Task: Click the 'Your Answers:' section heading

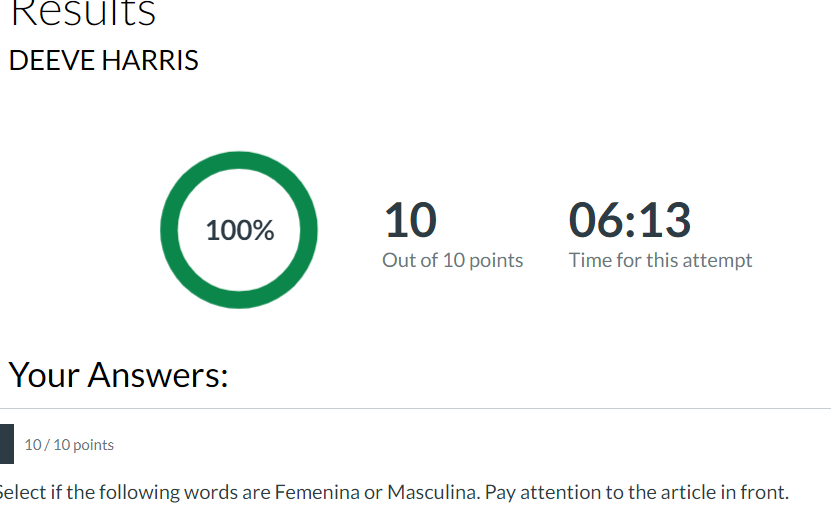Action: (119, 375)
